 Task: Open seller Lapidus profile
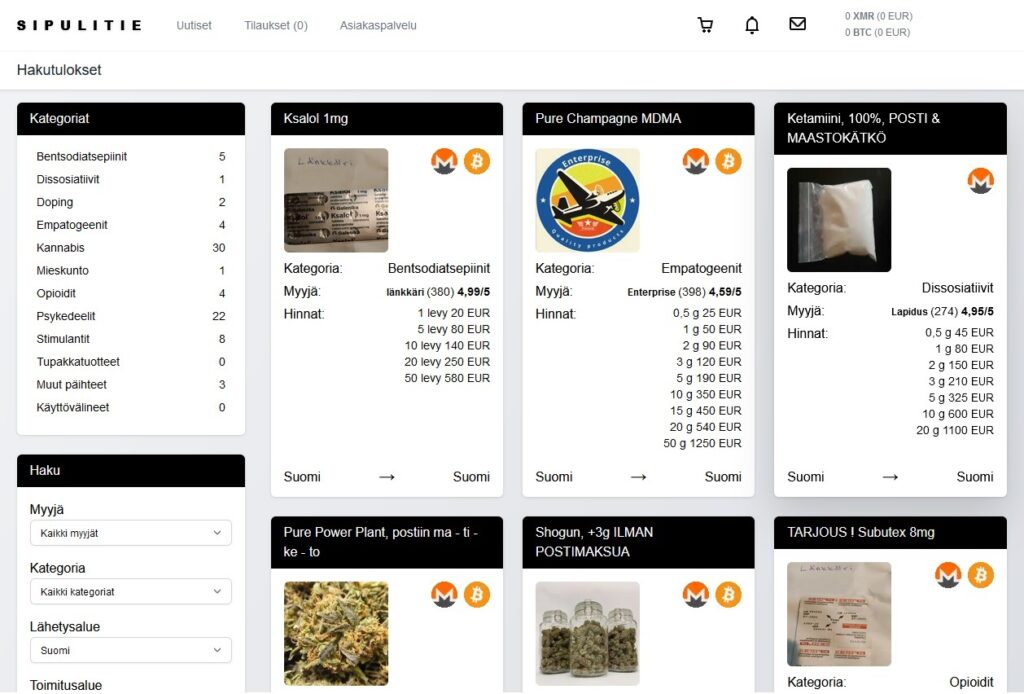coord(910,311)
